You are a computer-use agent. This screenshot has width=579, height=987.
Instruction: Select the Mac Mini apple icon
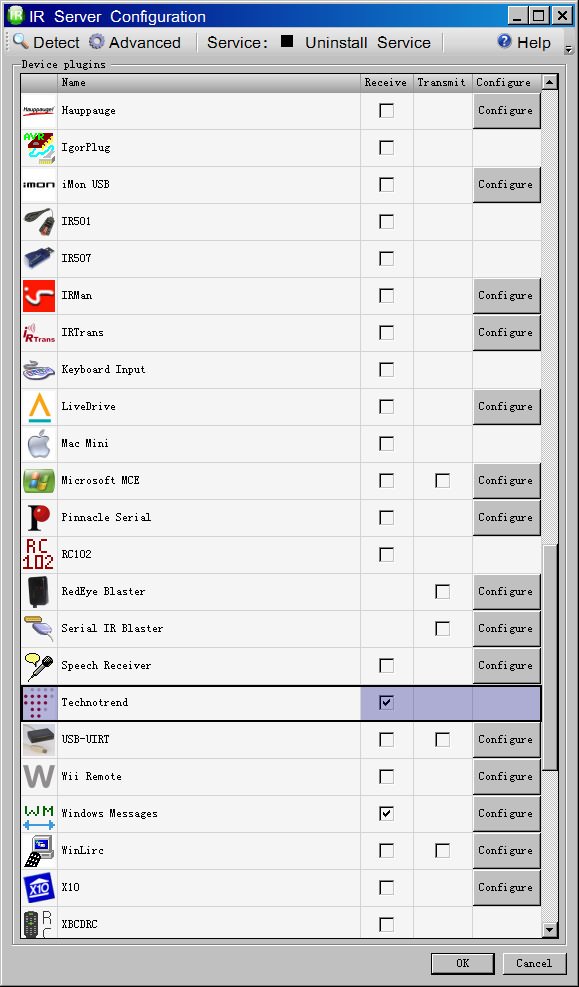39,444
